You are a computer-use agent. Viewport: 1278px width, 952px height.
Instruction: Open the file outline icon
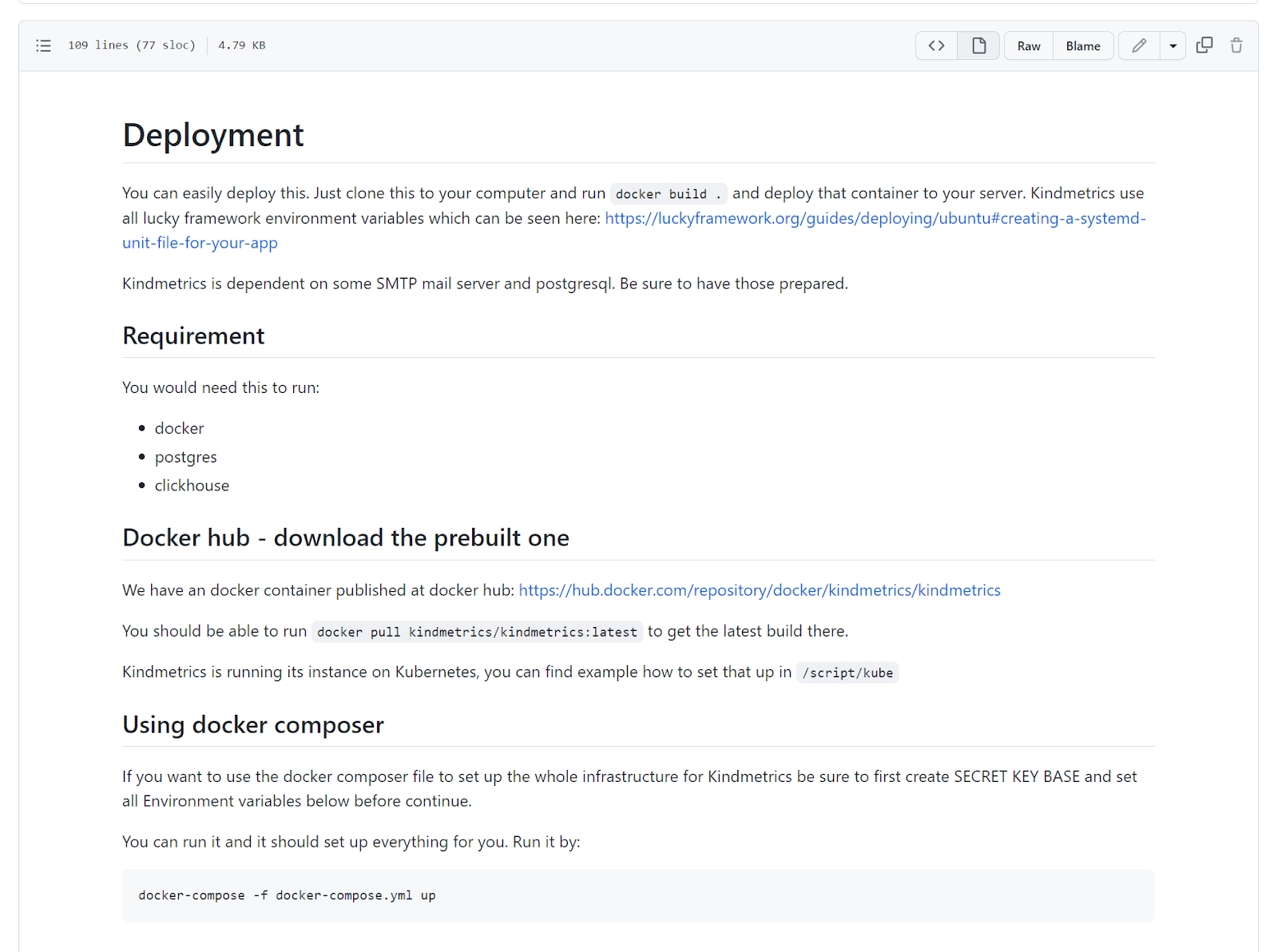click(43, 46)
